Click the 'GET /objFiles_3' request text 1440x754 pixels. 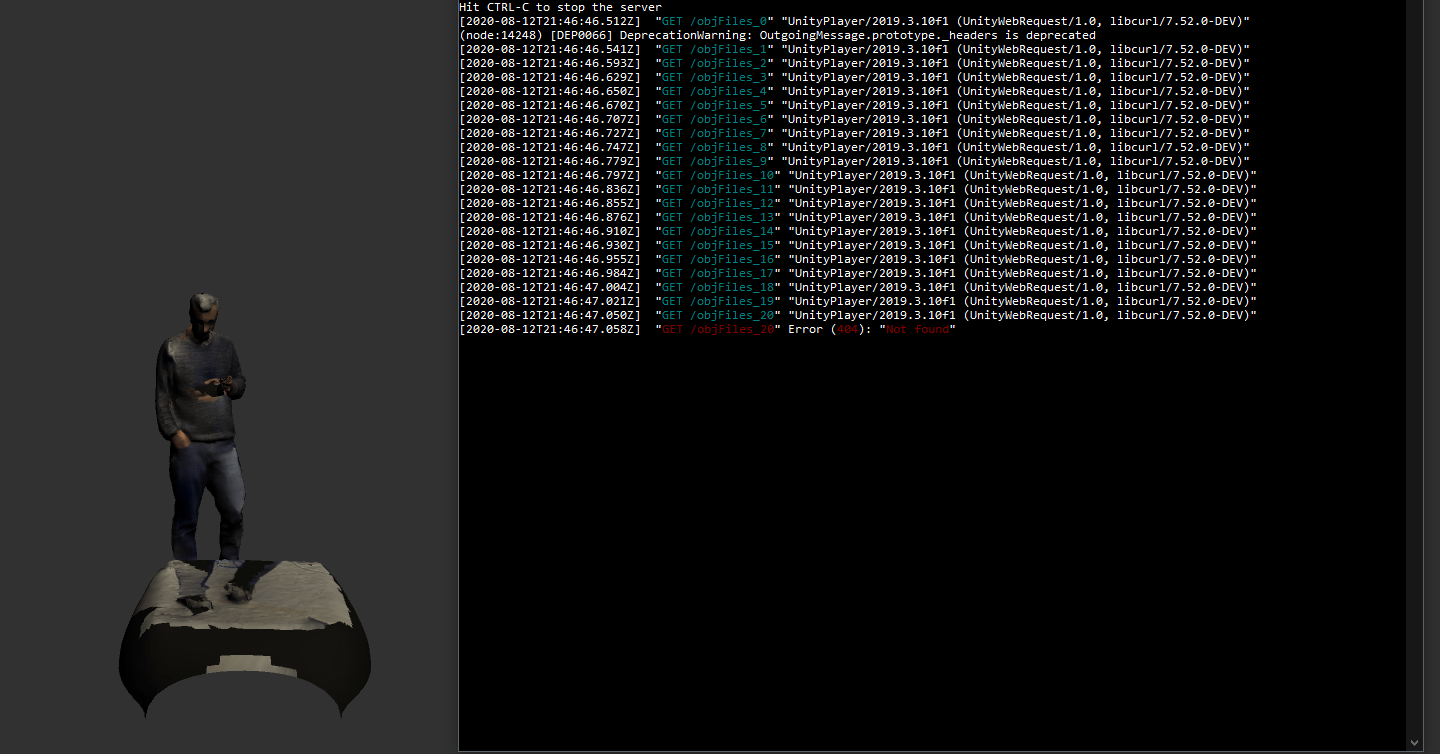tap(714, 77)
